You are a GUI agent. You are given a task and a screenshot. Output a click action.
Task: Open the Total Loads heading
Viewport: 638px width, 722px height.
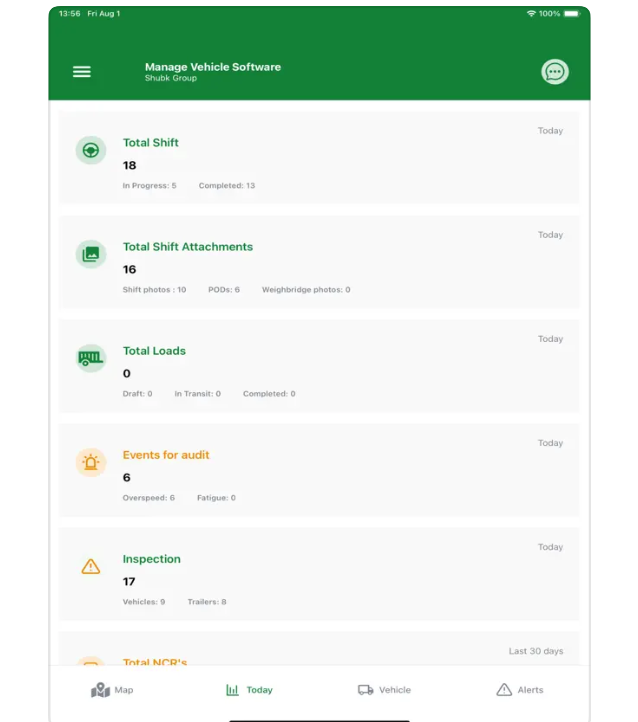(x=154, y=351)
